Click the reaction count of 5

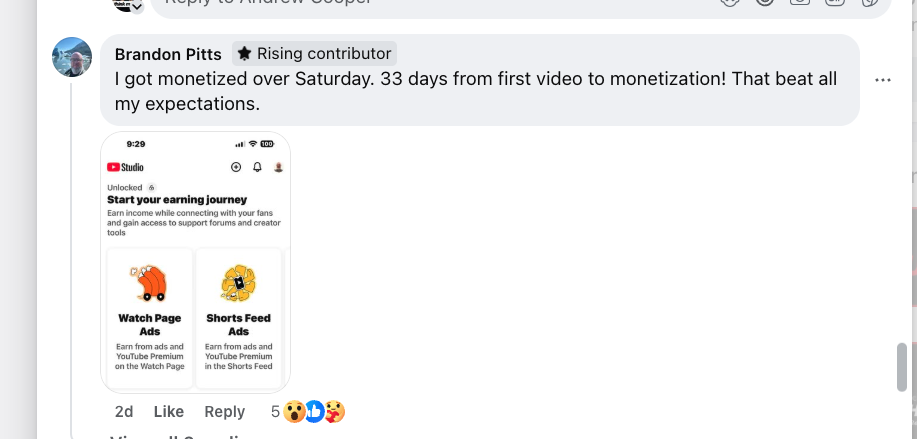click(x=275, y=411)
